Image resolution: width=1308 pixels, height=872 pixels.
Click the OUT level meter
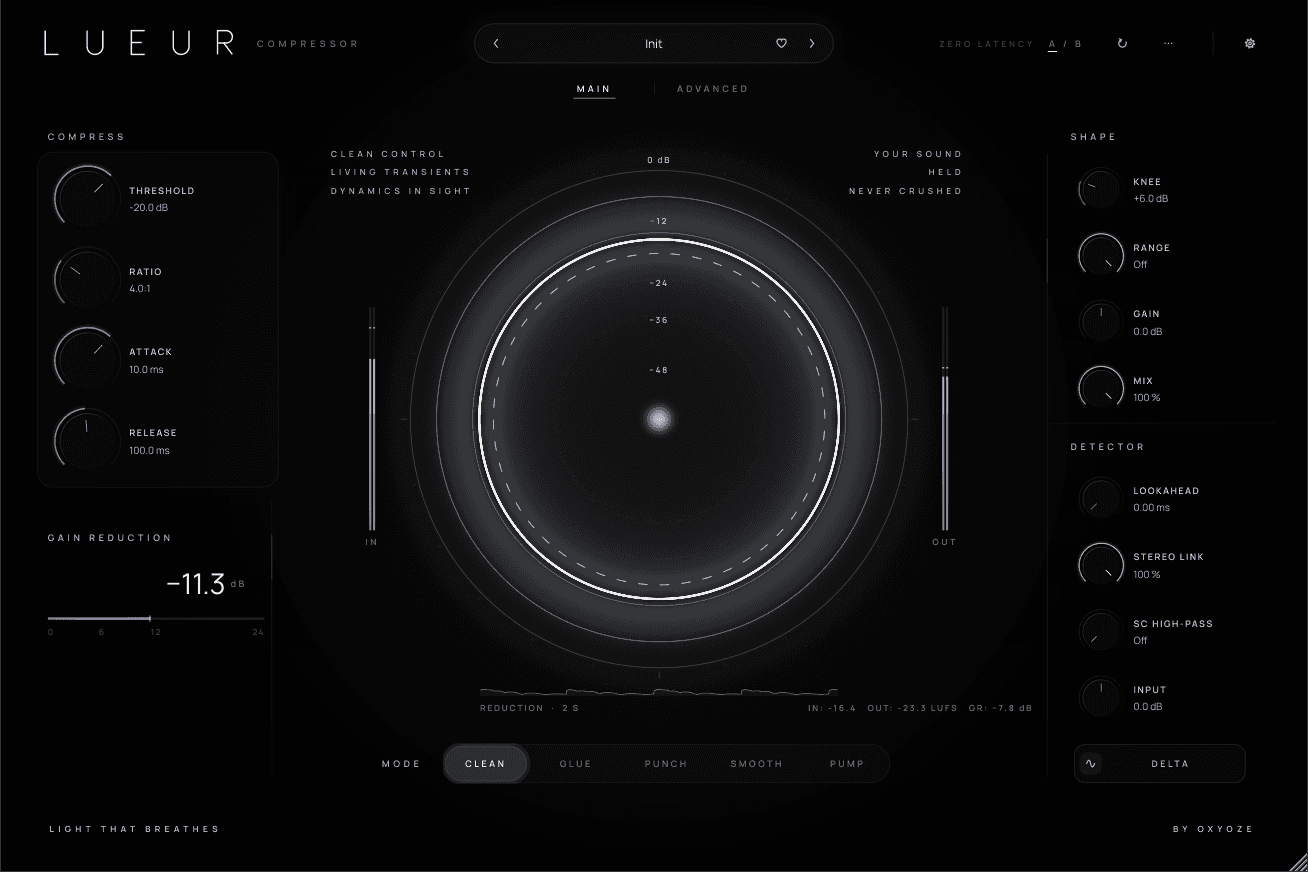[x=945, y=419]
